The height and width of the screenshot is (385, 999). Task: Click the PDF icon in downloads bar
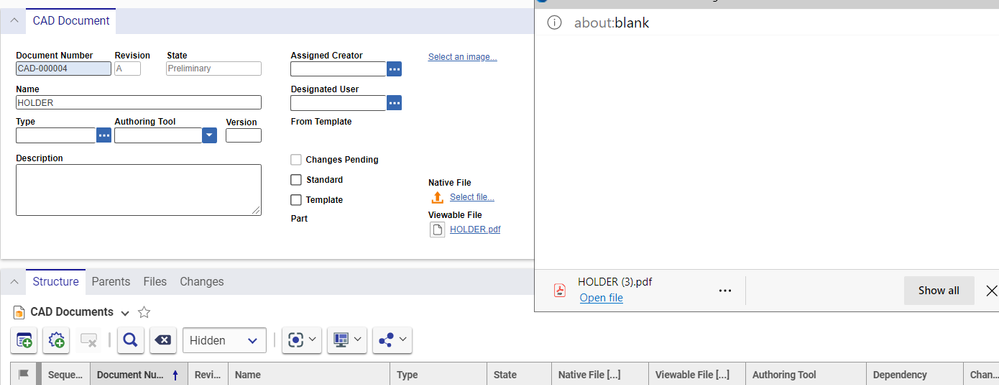click(559, 290)
